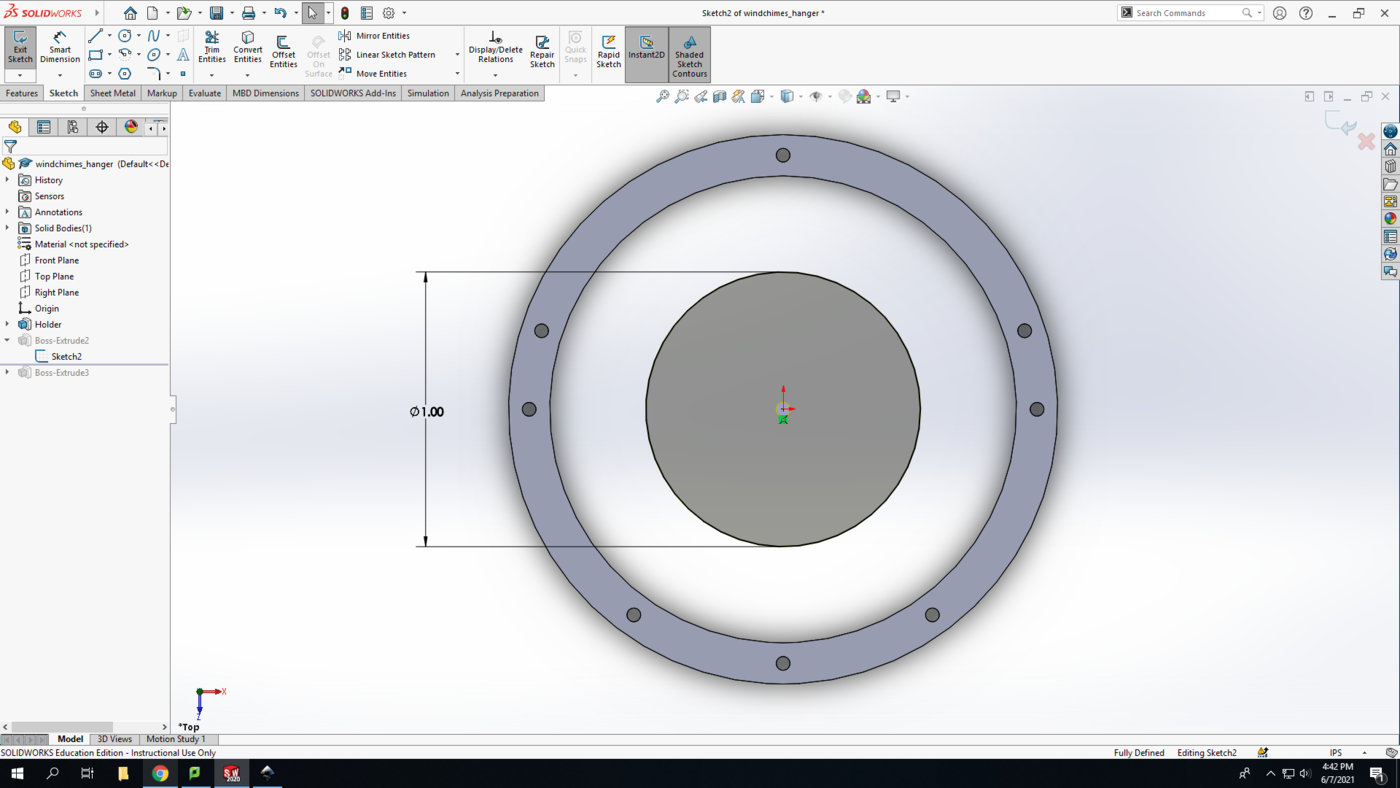Screen dimensions: 1400x788
Task: Expand the History tree node
Action: pyautogui.click(x=8, y=180)
